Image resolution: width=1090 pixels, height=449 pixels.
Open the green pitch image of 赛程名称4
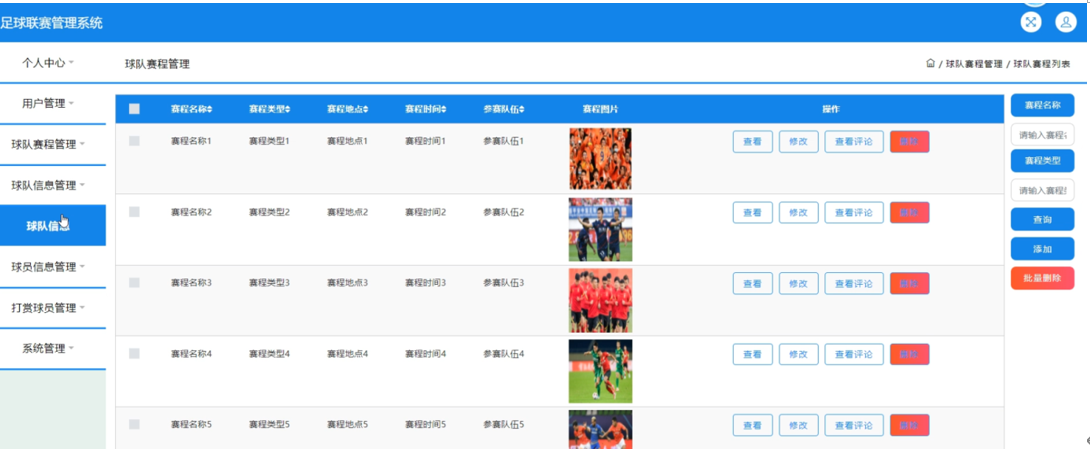tap(601, 371)
